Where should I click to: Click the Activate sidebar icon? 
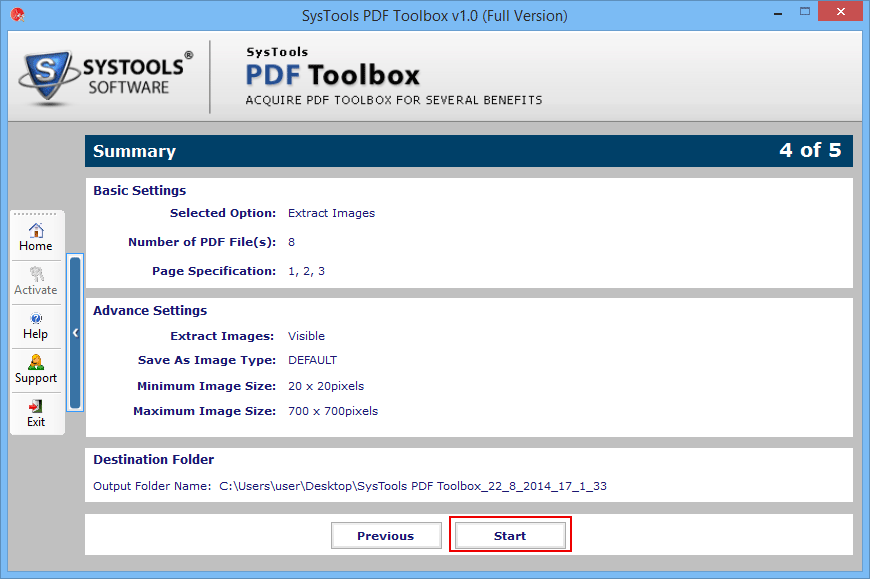(36, 281)
